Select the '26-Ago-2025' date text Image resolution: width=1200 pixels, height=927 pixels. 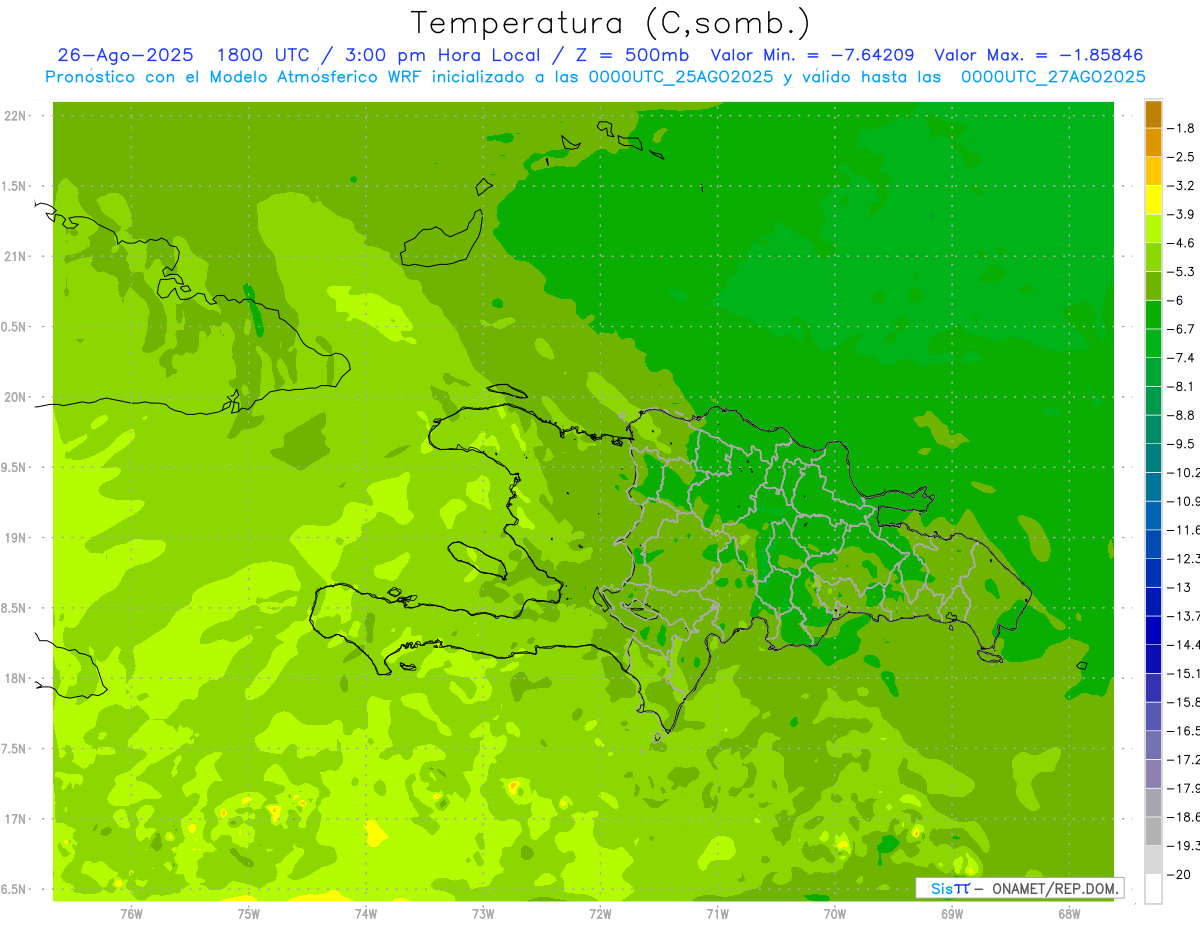pos(125,55)
